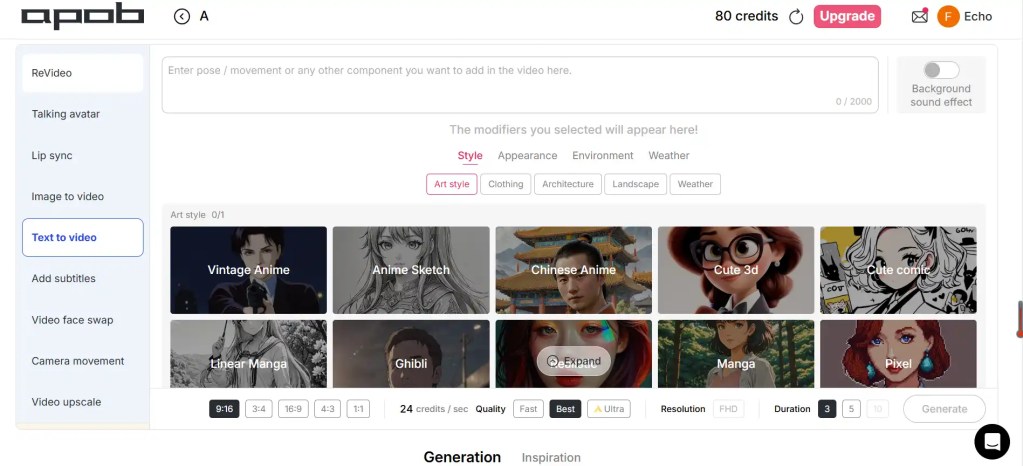Select the Weather filter chip
The width and height of the screenshot is (1023, 466).
pos(695,184)
